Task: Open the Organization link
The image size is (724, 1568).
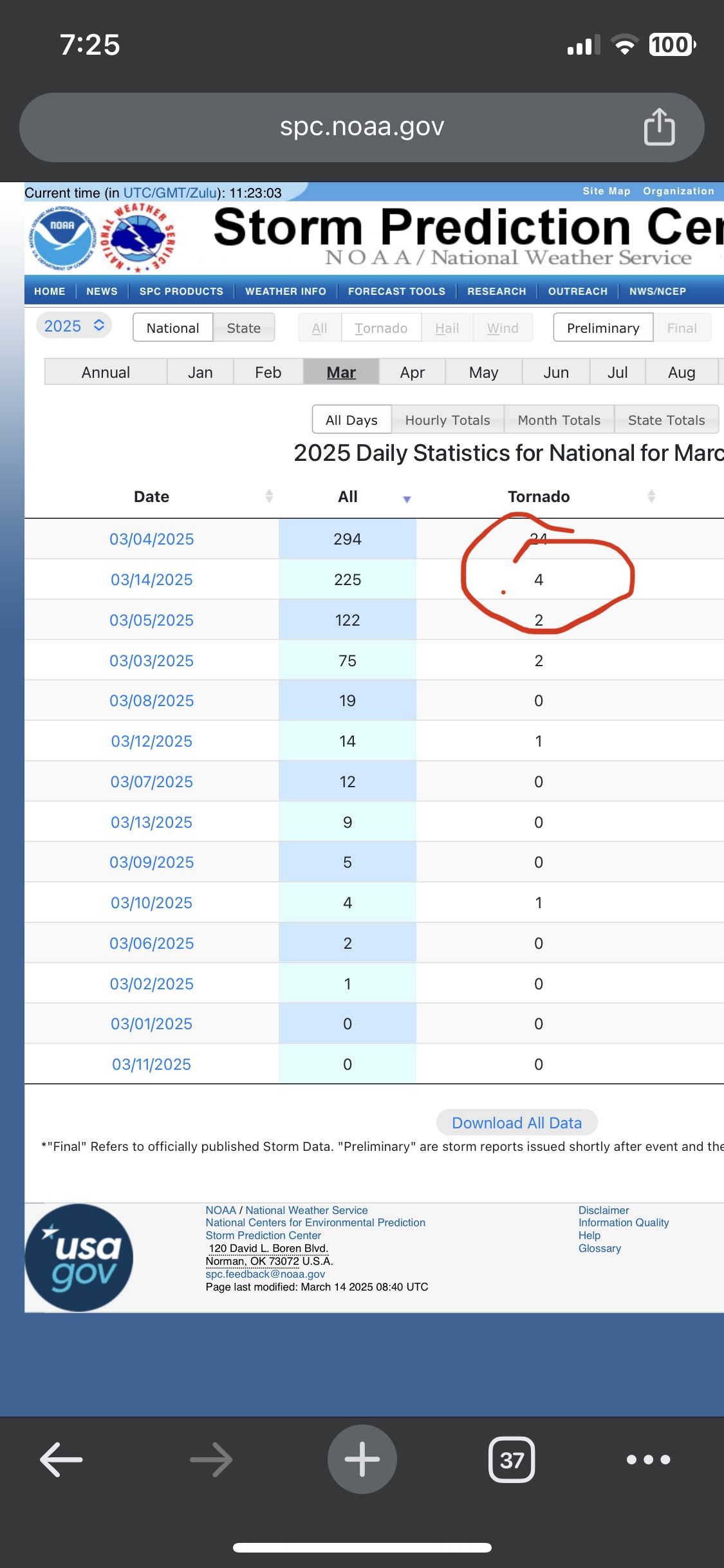Action: [678, 191]
